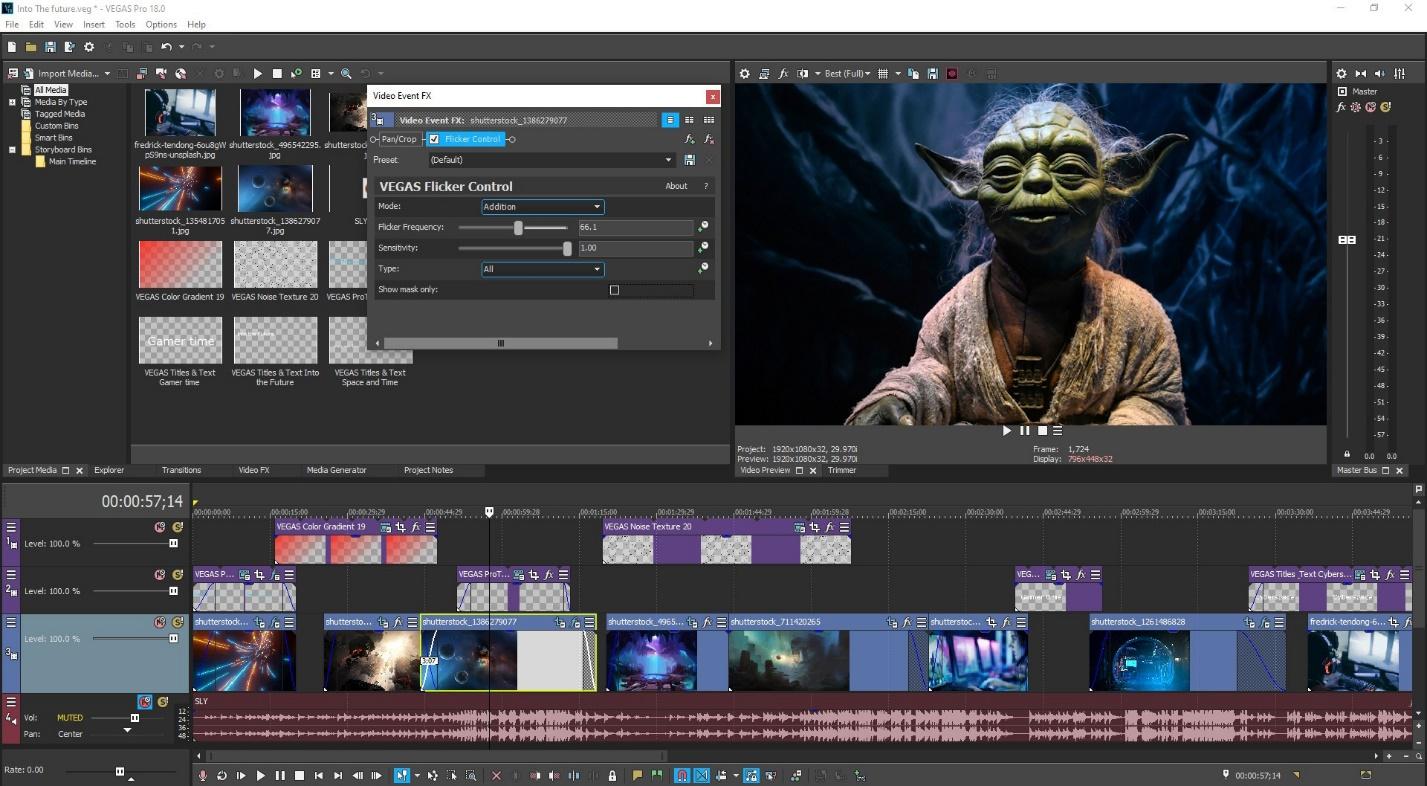1427x786 pixels.
Task: Open project Properties gear in main toolbar
Action: tap(89, 47)
